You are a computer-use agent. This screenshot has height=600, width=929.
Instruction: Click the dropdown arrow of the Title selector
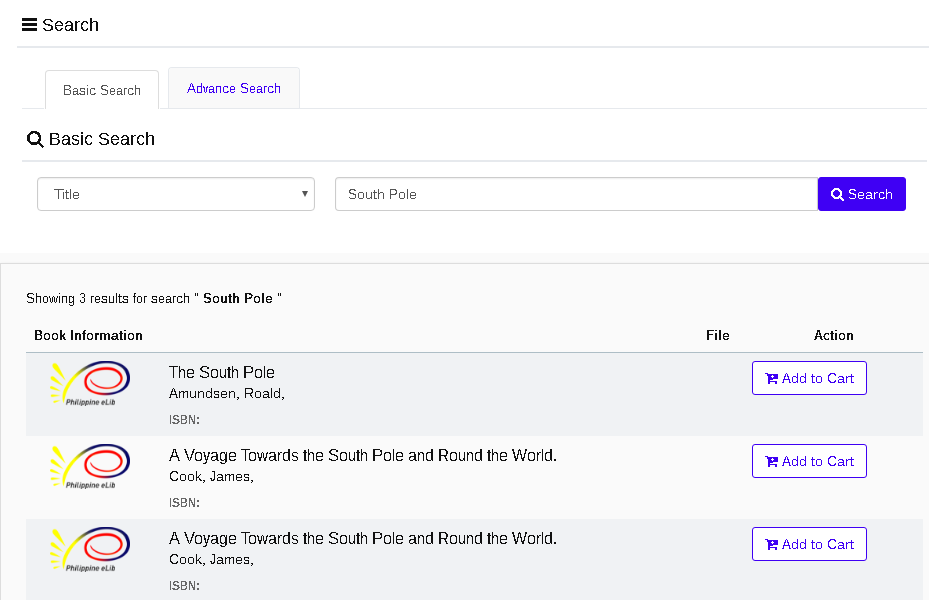[x=305, y=194]
